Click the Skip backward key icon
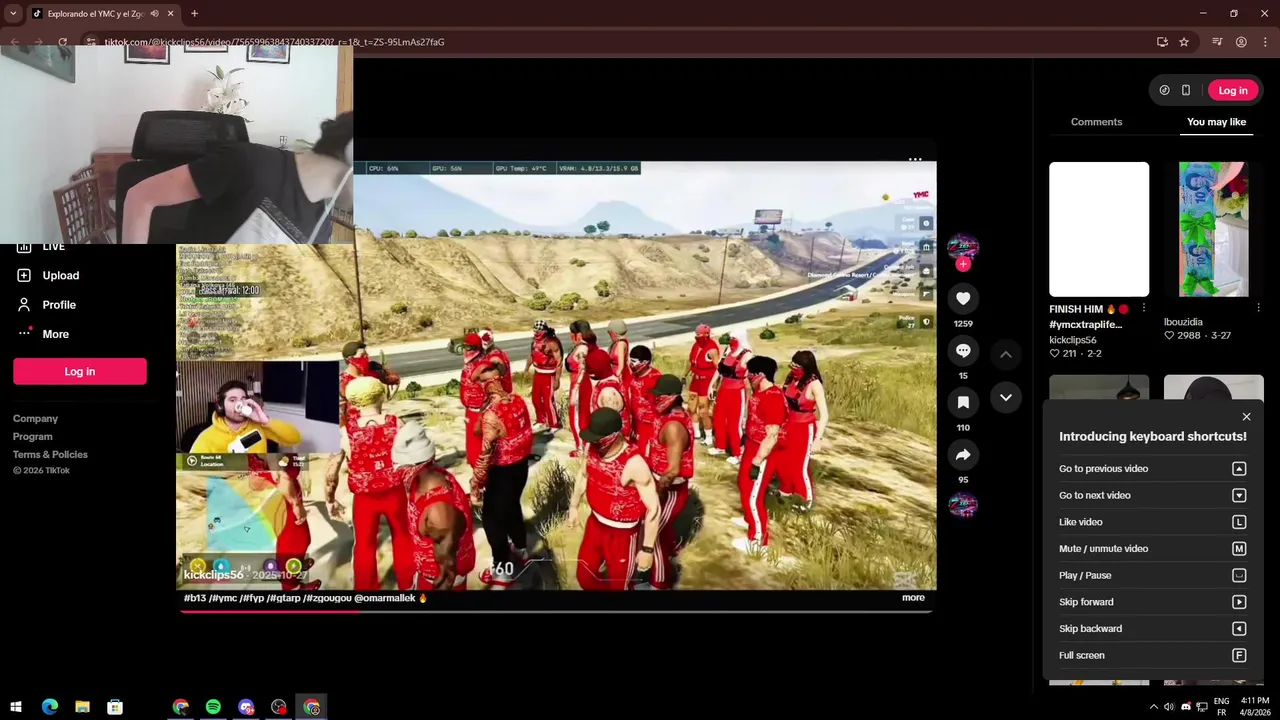The image size is (1280, 720). click(1239, 629)
